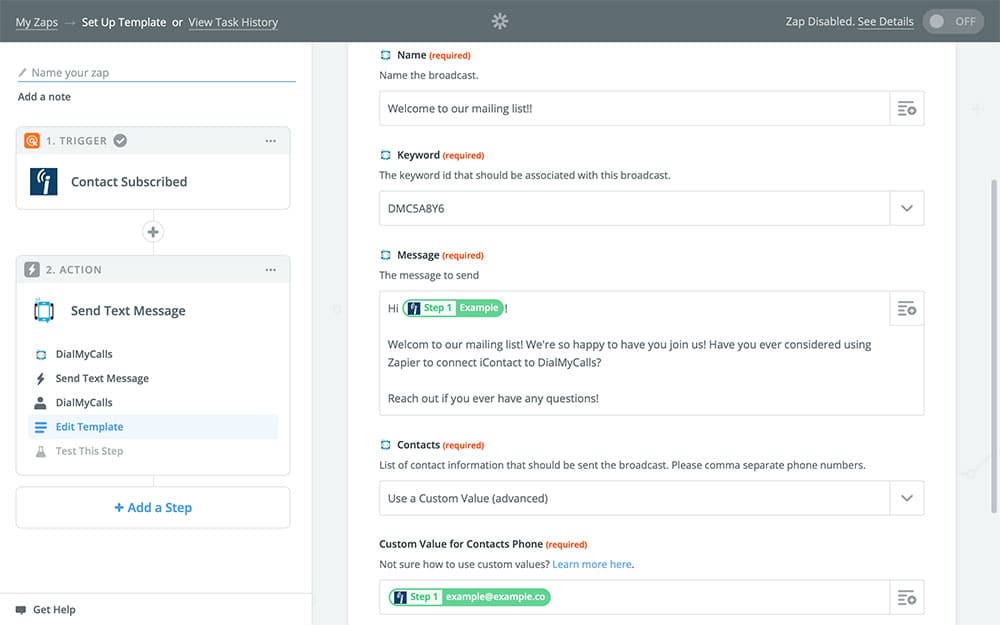The image size is (1000, 625).
Task: Open View Task History link
Action: coord(233,22)
